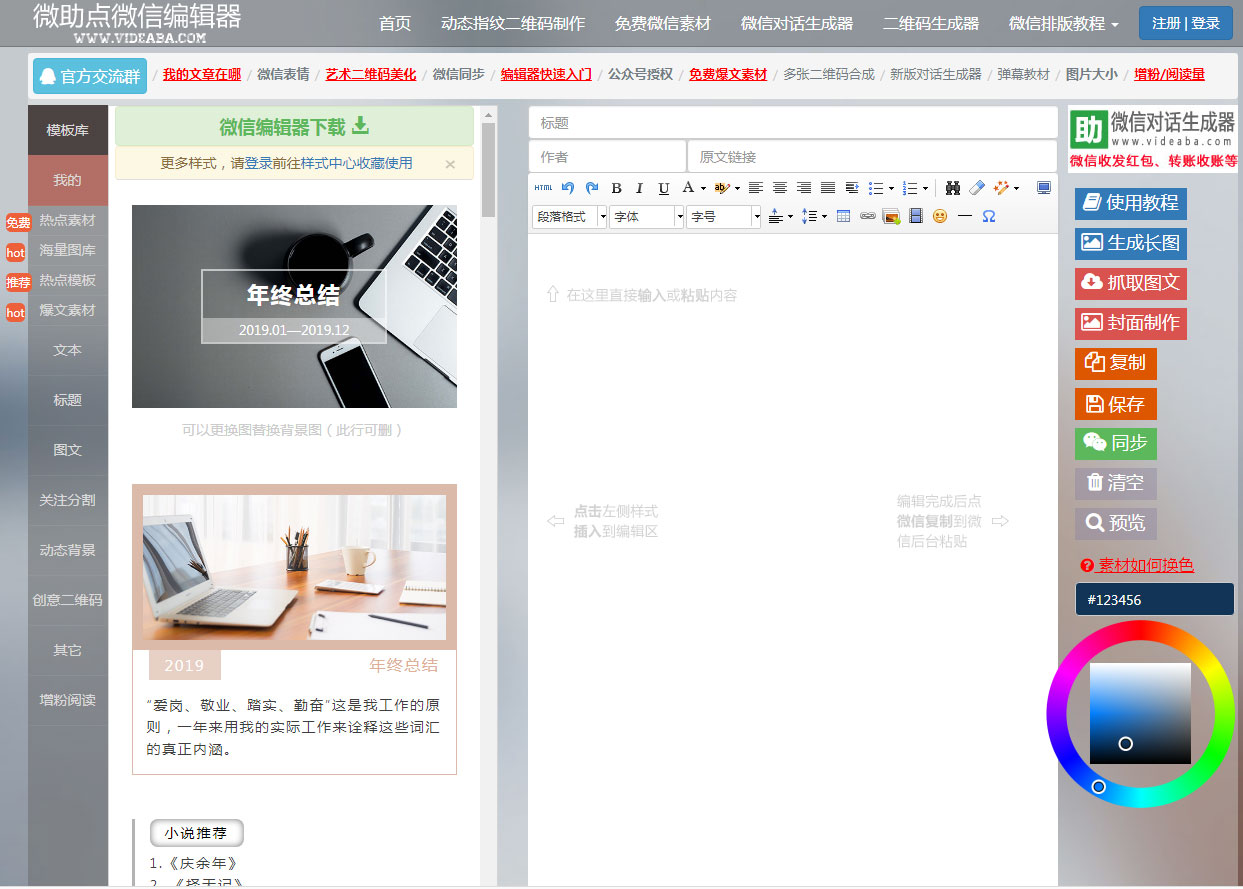Click the undo arrow icon
The width and height of the screenshot is (1243, 889).
click(568, 188)
